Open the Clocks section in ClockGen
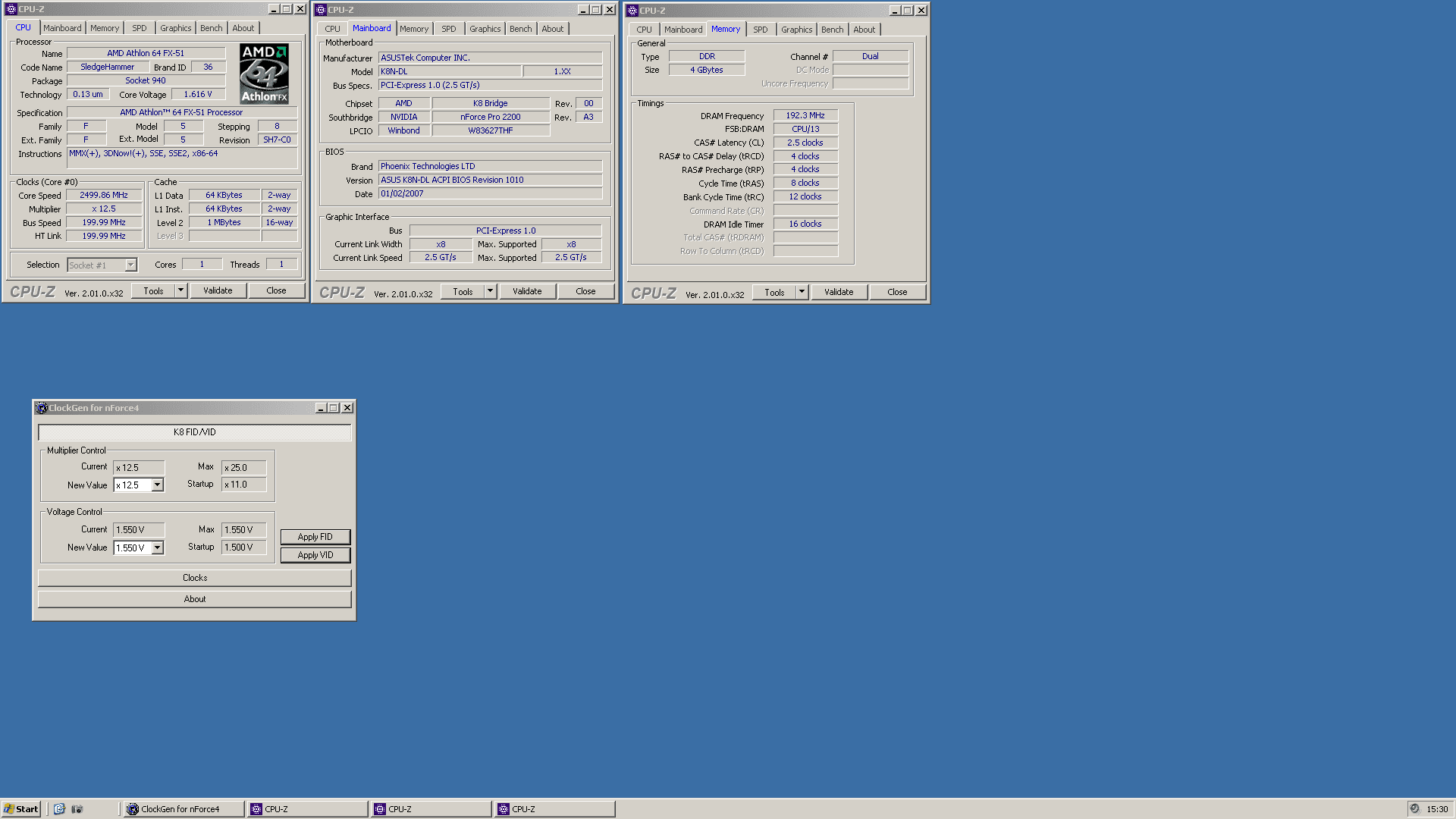The width and height of the screenshot is (1456, 819). click(x=195, y=578)
